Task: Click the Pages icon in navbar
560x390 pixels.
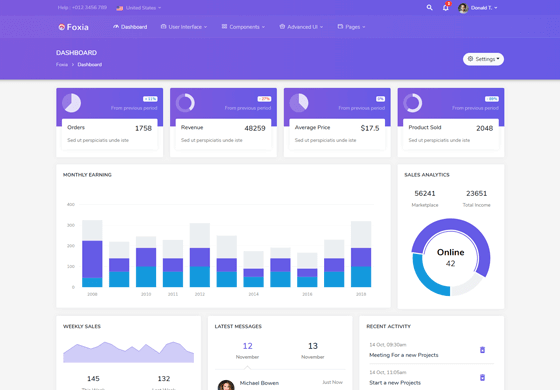Action: 340,27
